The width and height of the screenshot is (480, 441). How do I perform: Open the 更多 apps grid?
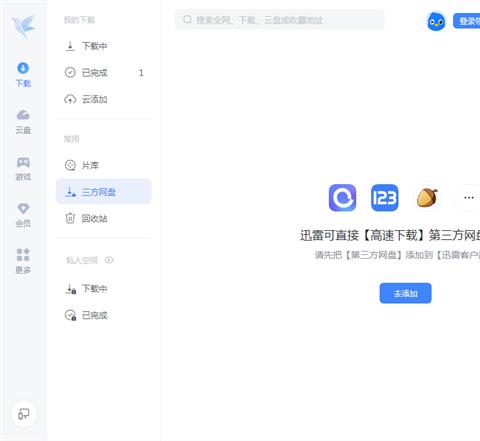[x=23, y=262]
